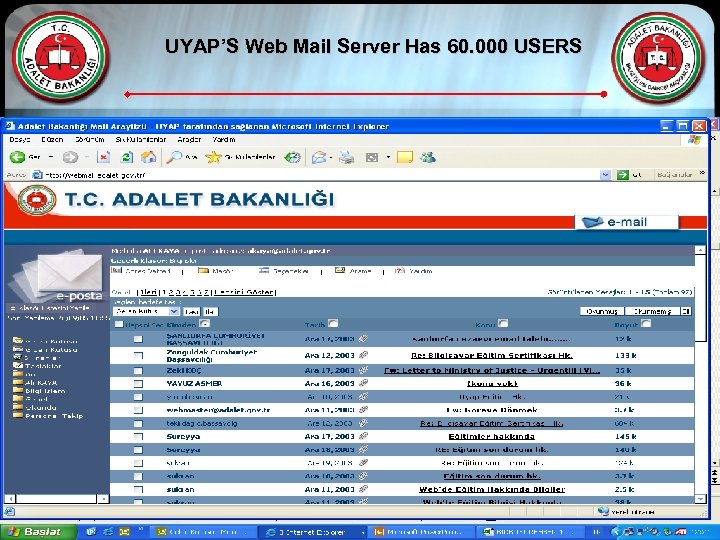Click the Okunmamış mark-as-unread button
Screen dimensions: 720x540
point(652,311)
